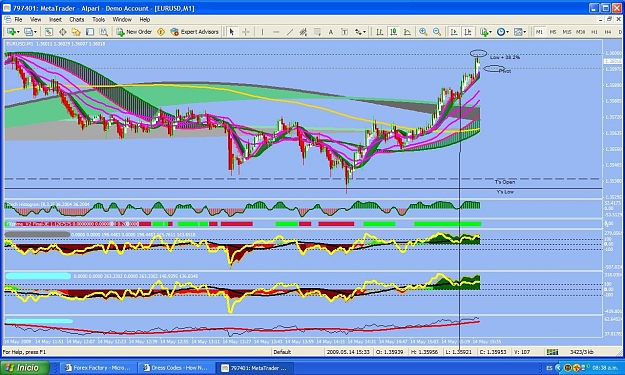Open the Inicio start button
Screen dimensions: 625x375
pos(25,367)
